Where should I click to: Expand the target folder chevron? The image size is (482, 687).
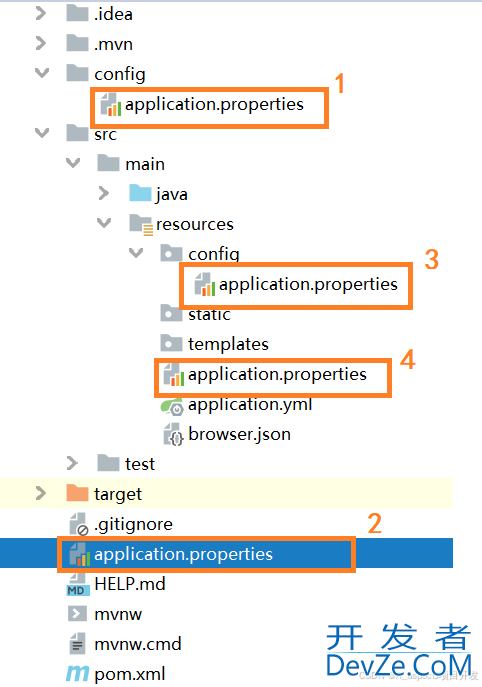41,493
